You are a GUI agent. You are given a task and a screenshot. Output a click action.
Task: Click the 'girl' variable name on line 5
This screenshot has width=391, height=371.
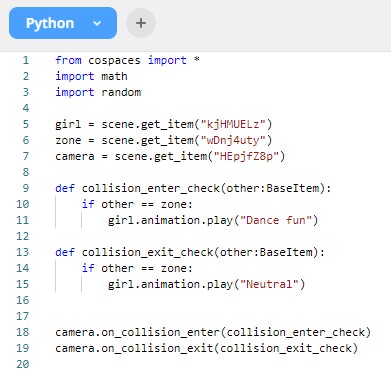click(x=68, y=124)
